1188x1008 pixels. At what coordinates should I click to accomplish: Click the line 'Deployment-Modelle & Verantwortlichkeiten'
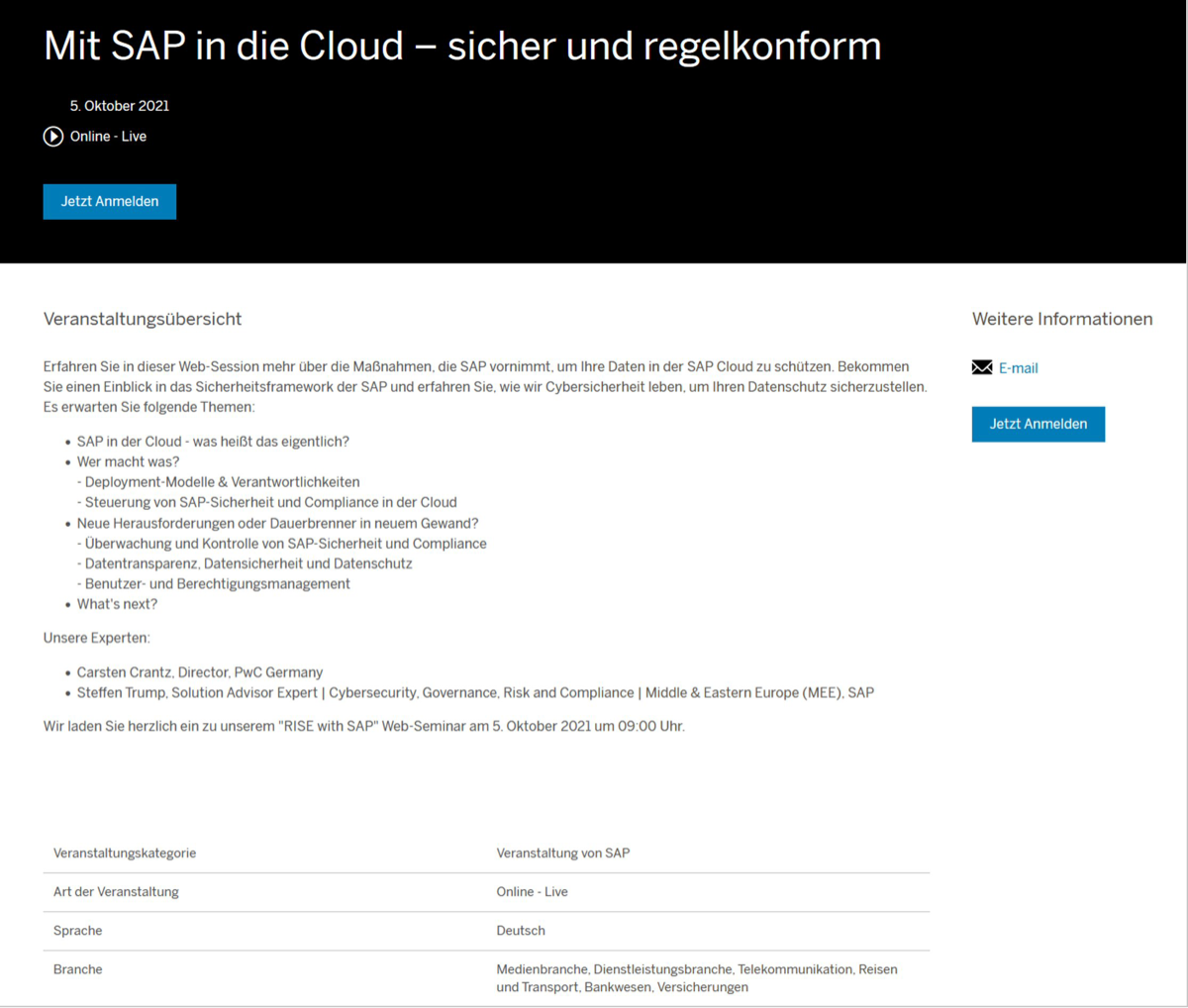point(219,482)
